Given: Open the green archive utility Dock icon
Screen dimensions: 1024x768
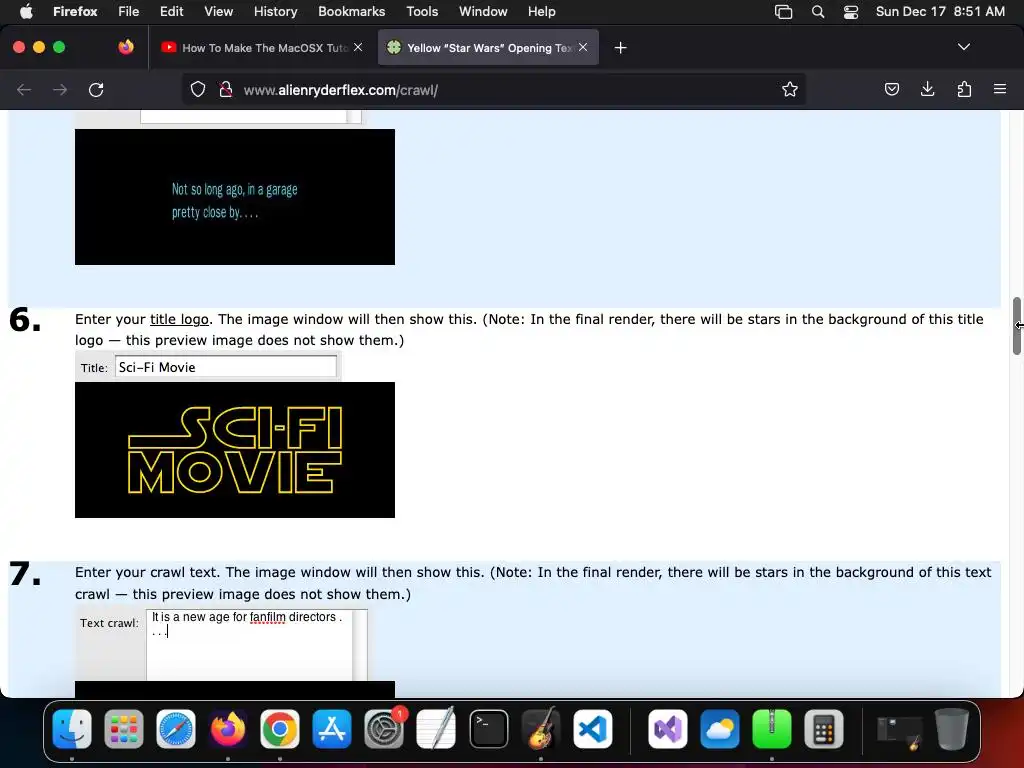Looking at the screenshot, I should (771, 729).
